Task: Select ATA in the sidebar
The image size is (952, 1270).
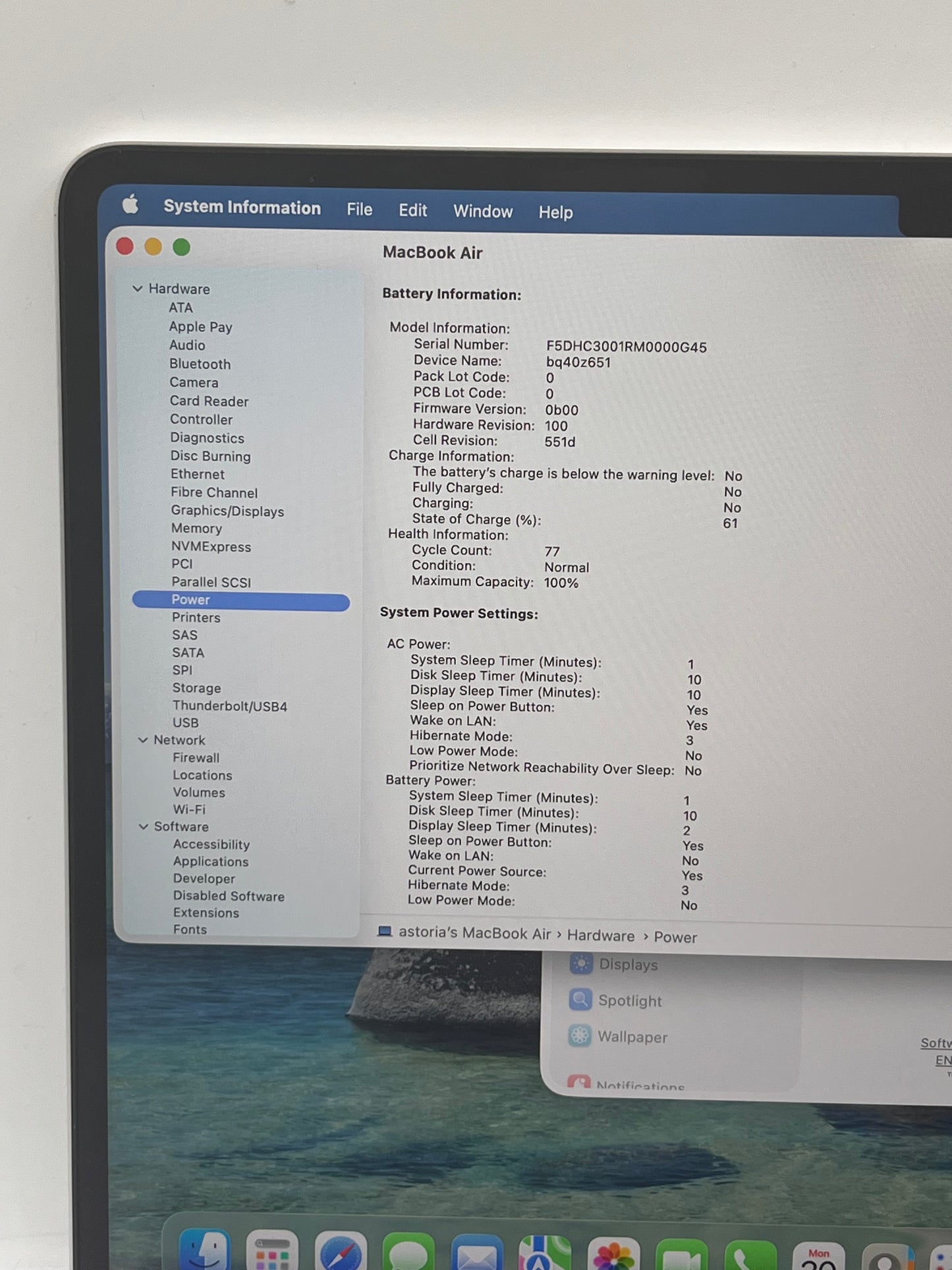Action: coord(181,308)
